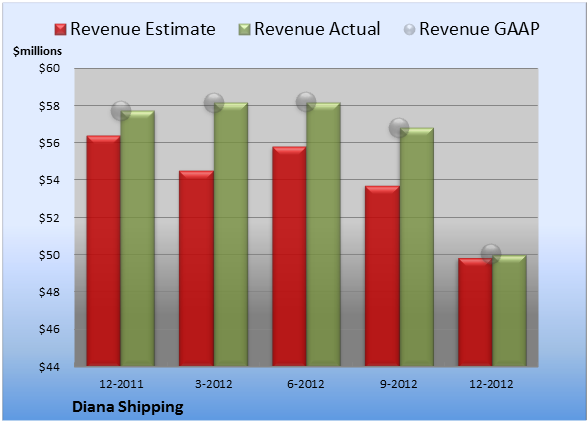This screenshot has width=588, height=422.
Task: Click the gray Revenue GAAP legend marker
Action: click(409, 30)
